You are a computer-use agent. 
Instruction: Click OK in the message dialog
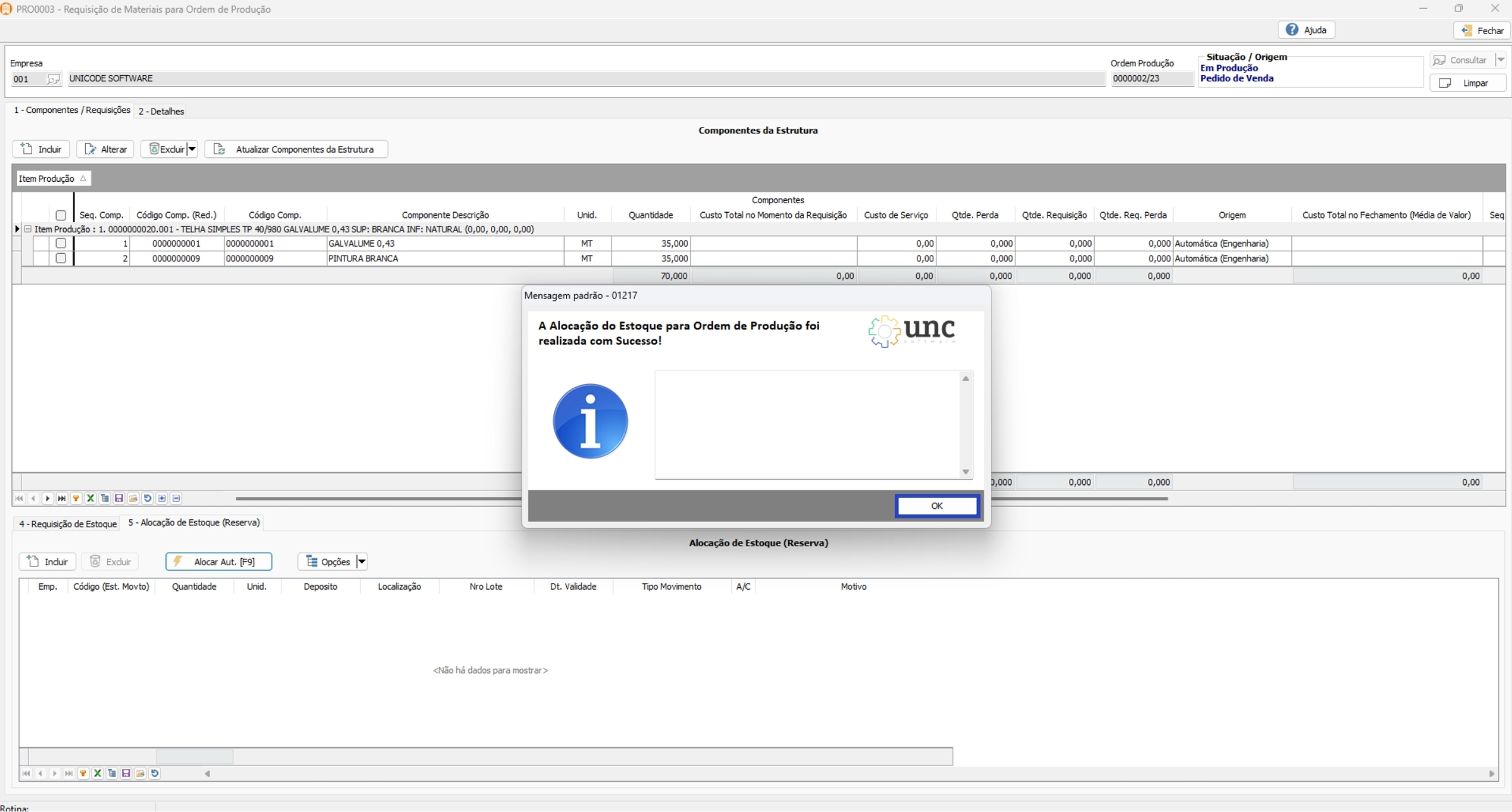[x=936, y=506]
